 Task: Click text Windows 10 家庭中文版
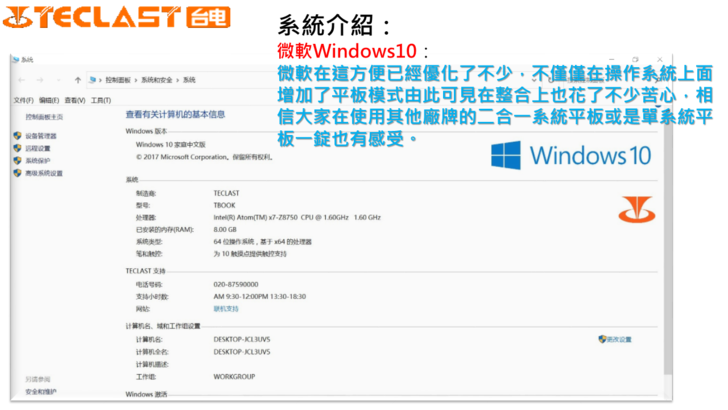click(x=170, y=144)
